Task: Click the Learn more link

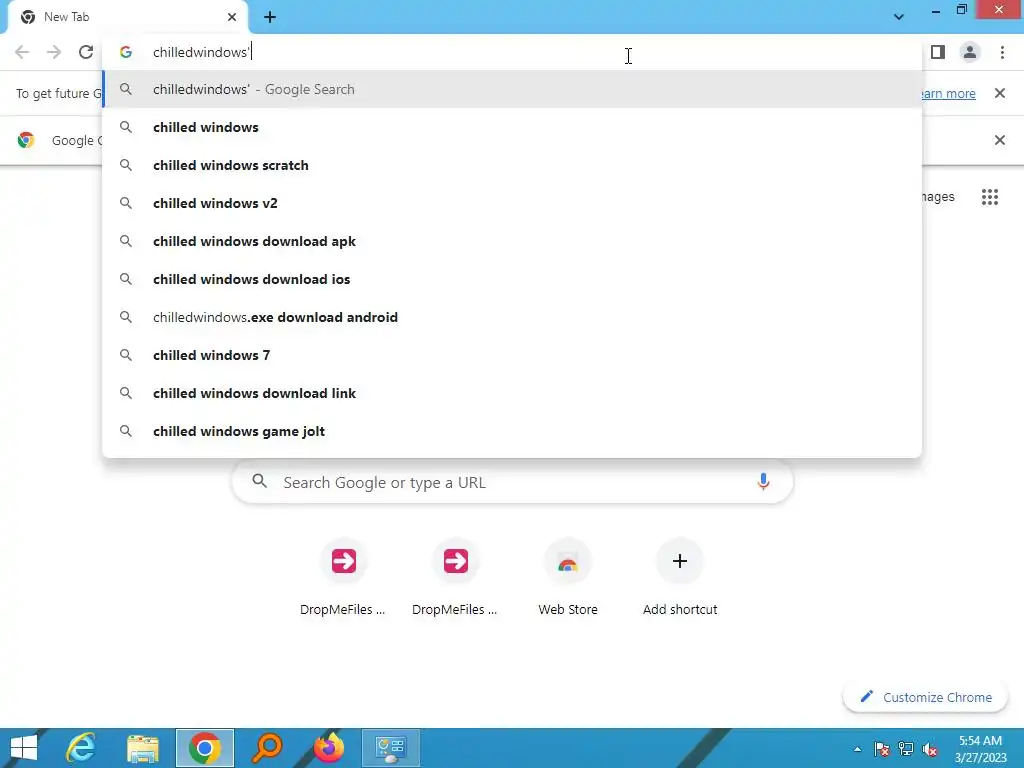Action: [948, 93]
